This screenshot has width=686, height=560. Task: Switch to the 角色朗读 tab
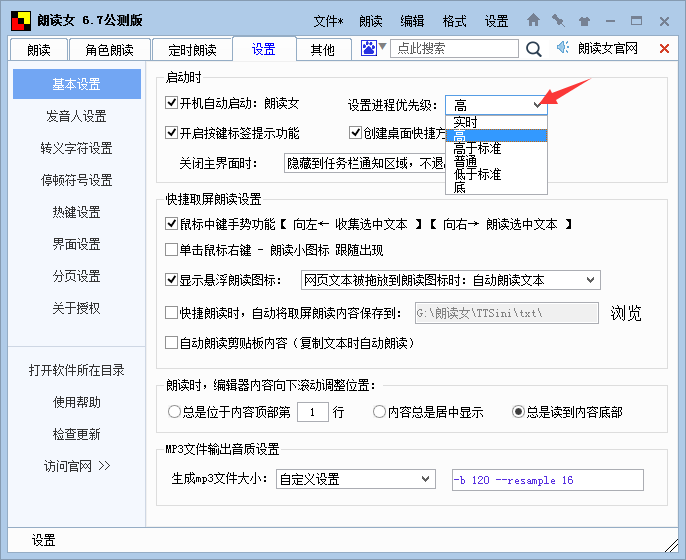(x=116, y=50)
